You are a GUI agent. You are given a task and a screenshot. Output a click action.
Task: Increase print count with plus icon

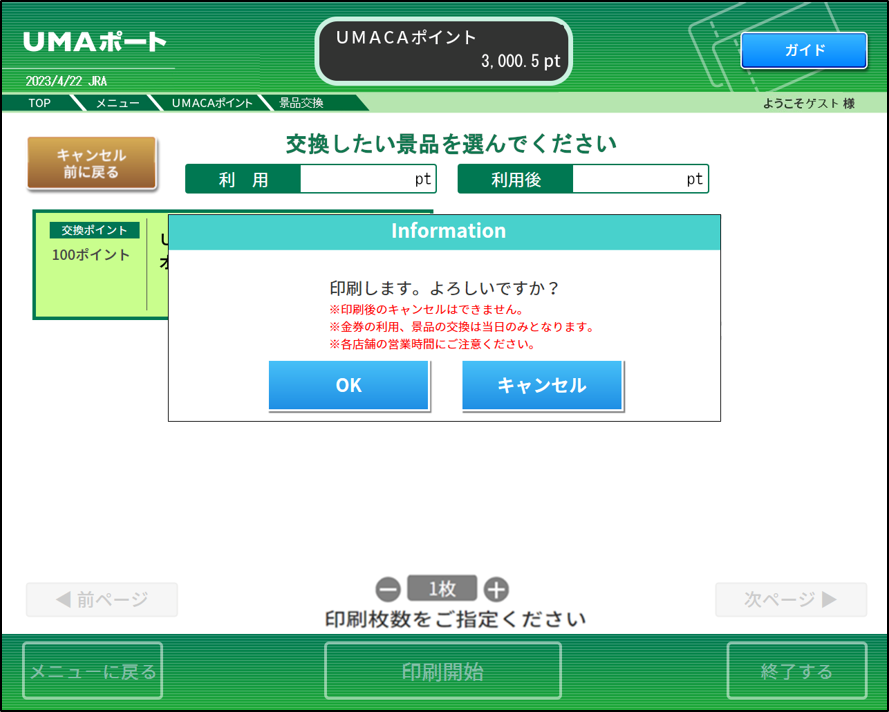(496, 589)
